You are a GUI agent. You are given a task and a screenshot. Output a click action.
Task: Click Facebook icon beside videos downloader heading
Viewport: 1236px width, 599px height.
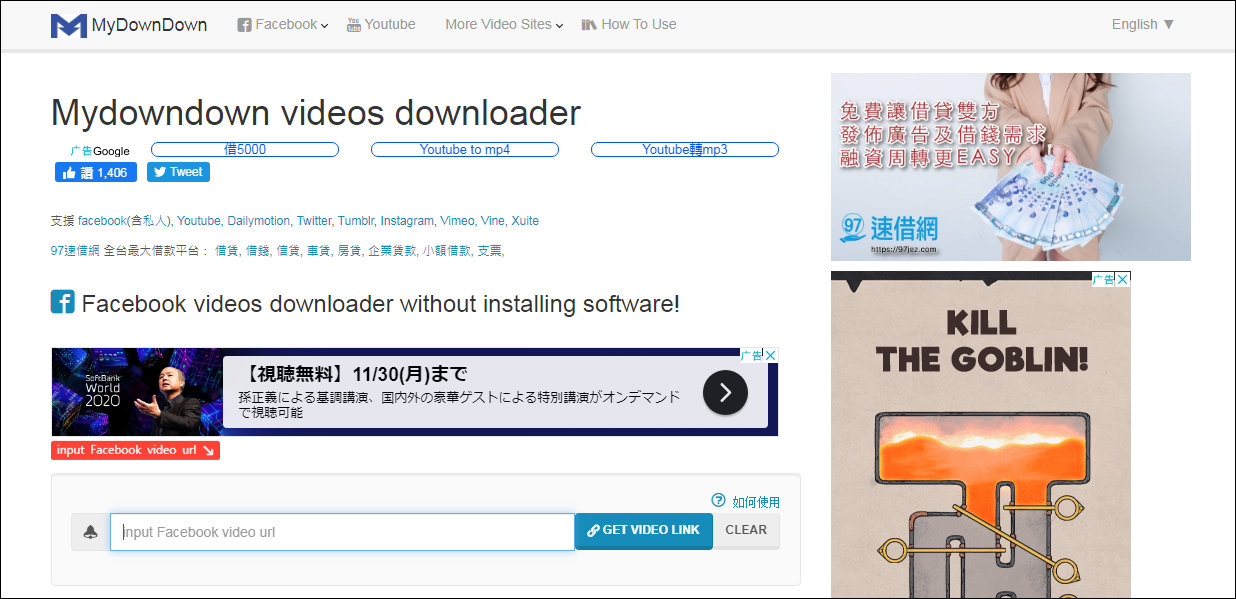click(63, 302)
